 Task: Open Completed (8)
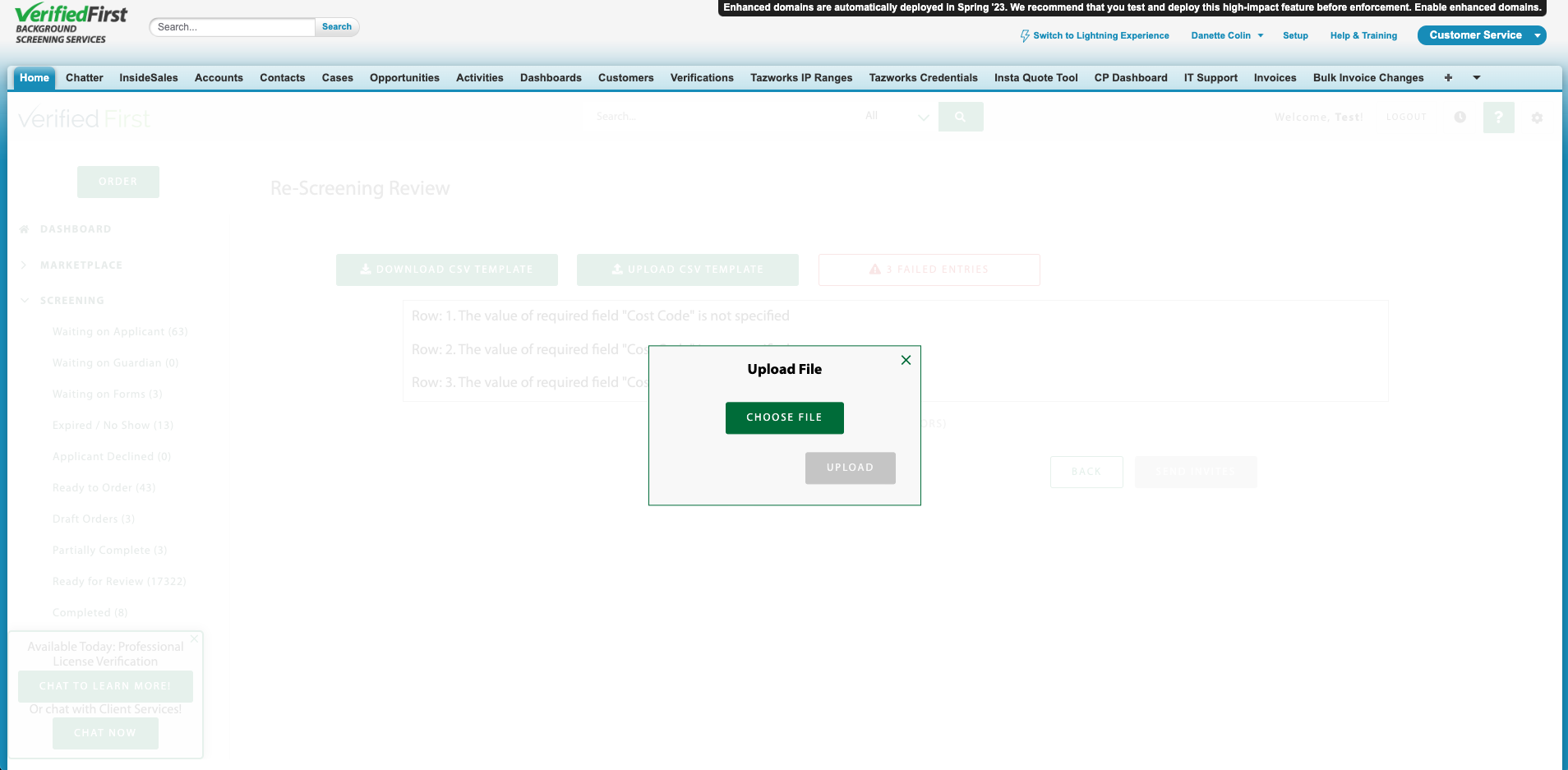point(90,613)
